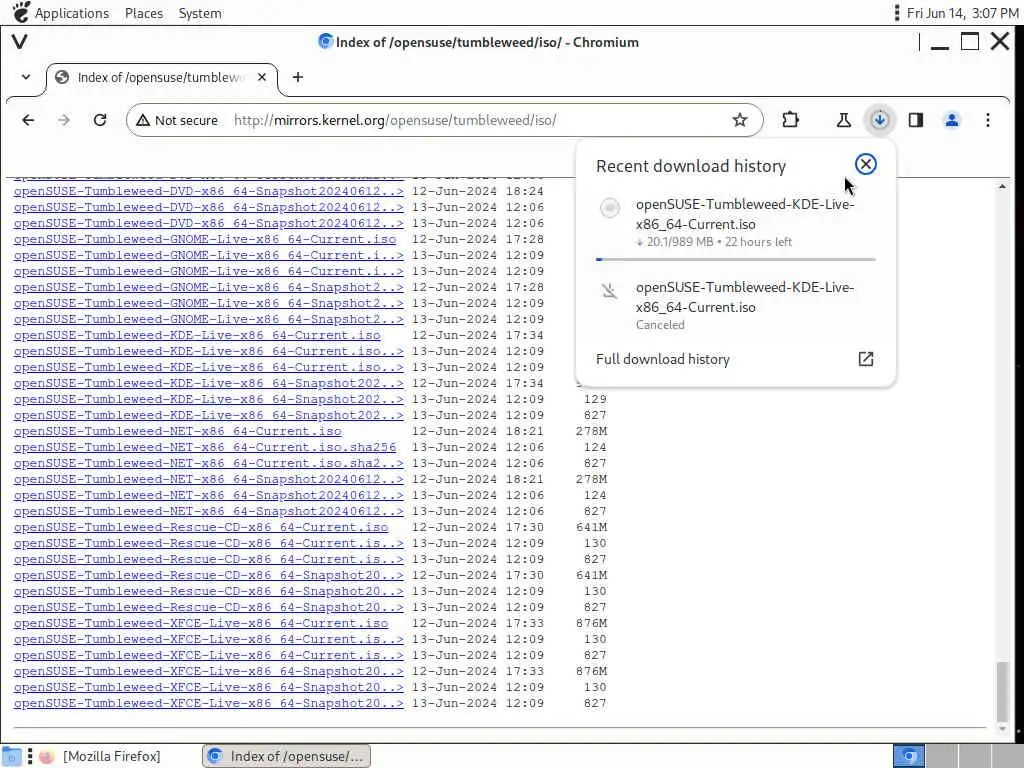Open XFCE-Live-x86_64-Current.iso link
This screenshot has width=1024, height=768.
point(200,623)
